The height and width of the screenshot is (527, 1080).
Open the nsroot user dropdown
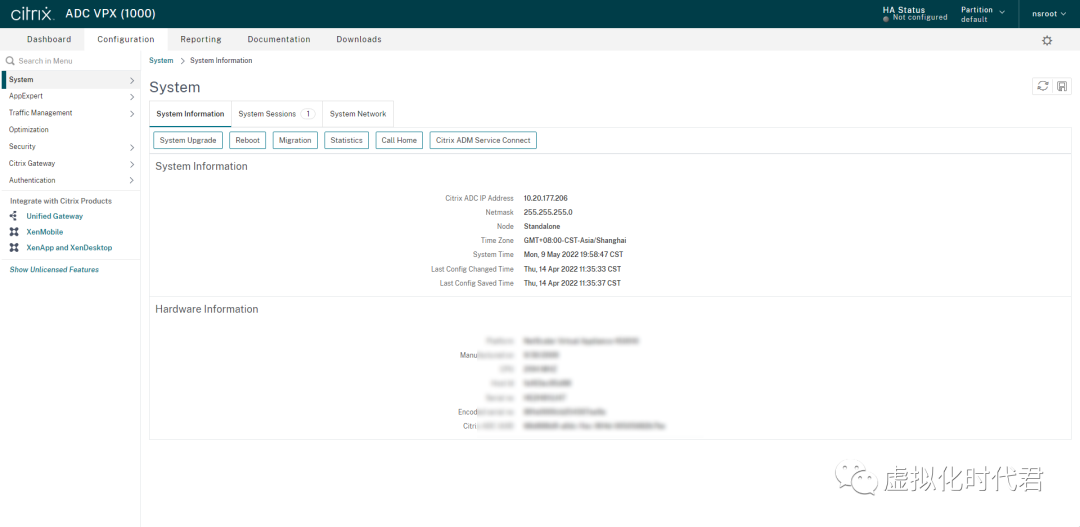tap(1048, 14)
